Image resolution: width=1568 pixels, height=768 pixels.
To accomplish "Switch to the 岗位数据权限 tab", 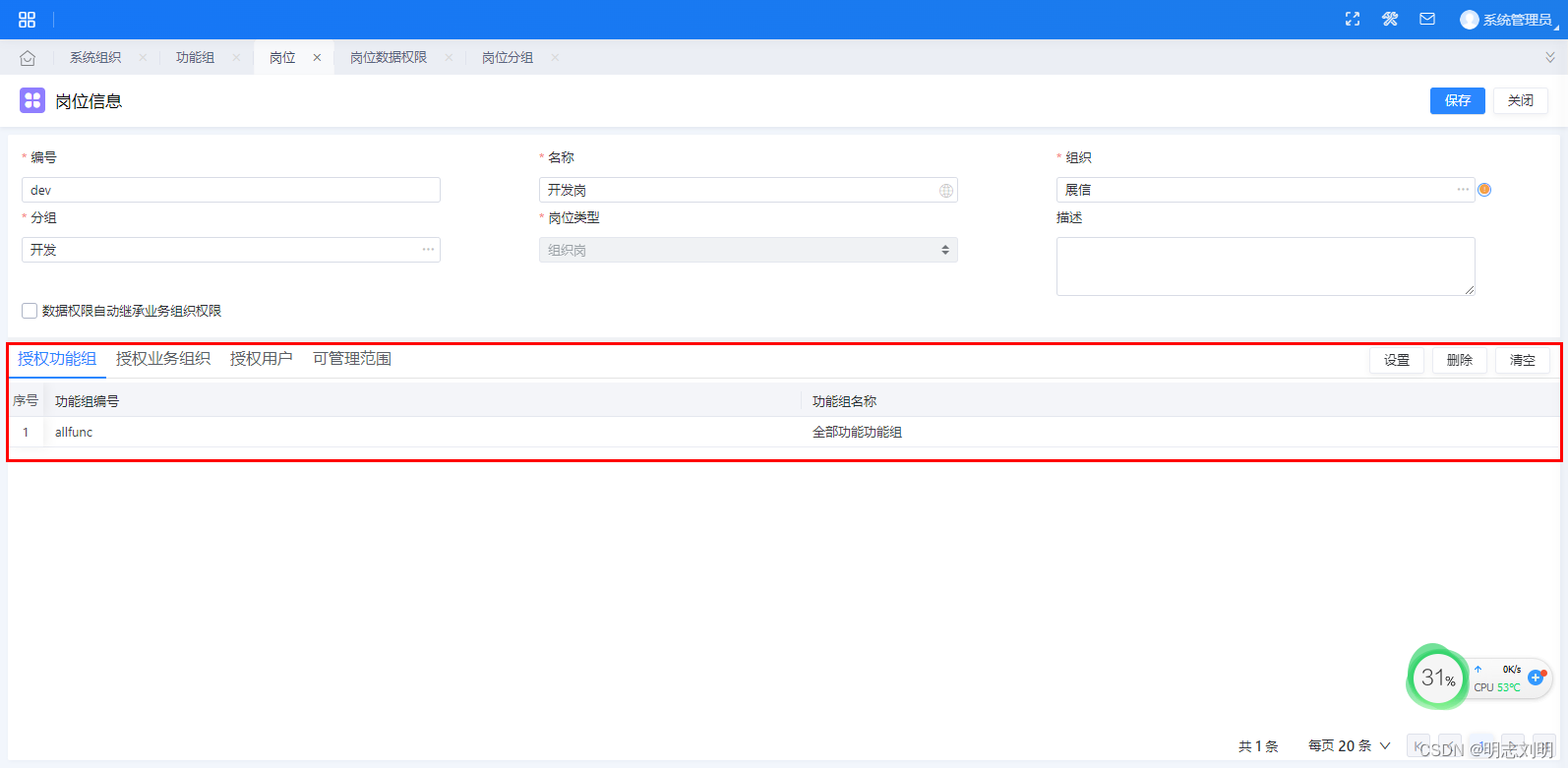I will pyautogui.click(x=389, y=58).
